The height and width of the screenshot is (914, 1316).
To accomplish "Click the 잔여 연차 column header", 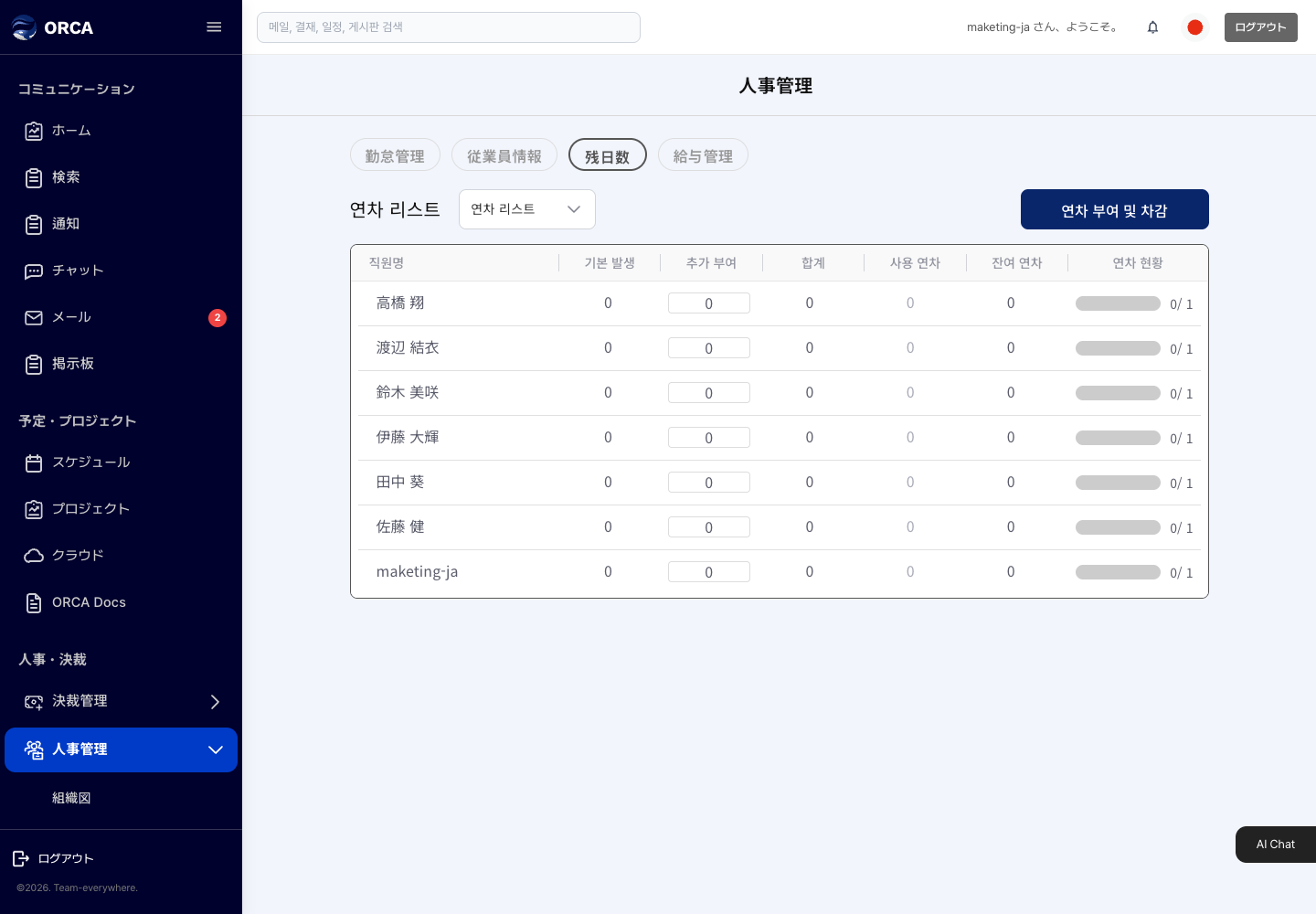I will [x=1017, y=263].
